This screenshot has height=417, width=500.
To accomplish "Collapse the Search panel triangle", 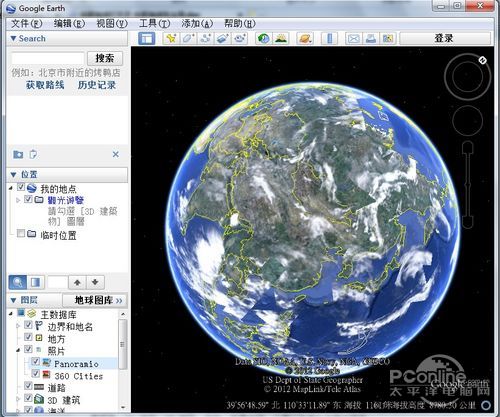I will tap(13, 39).
